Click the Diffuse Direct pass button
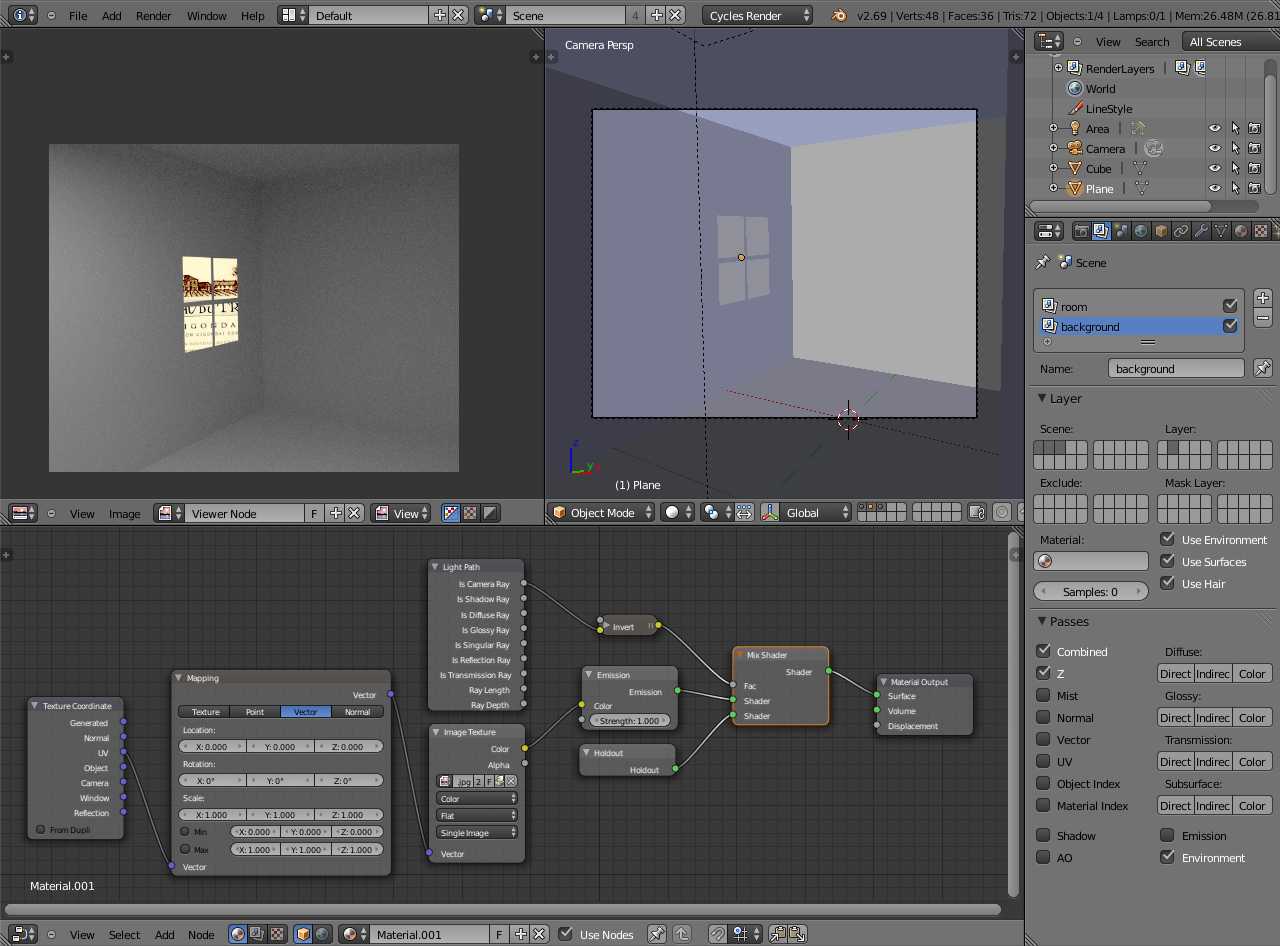Viewport: 1280px width, 946px height. [x=1175, y=674]
